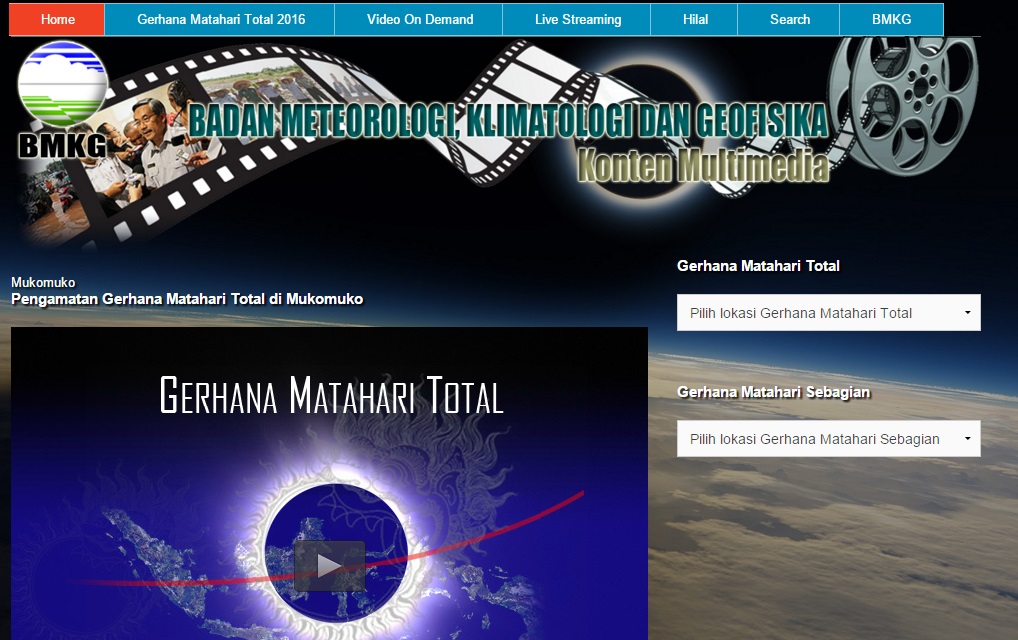Click the Mukomuko location label
This screenshot has width=1018, height=640.
[x=43, y=282]
